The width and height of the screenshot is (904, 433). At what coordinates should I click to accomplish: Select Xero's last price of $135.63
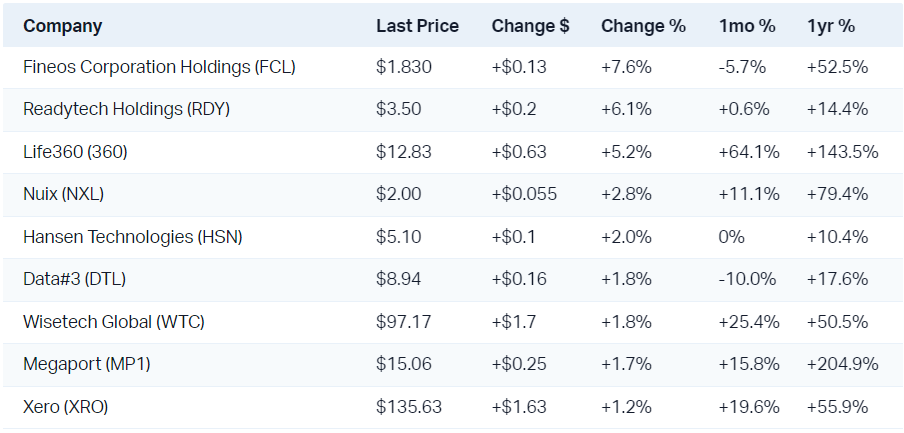pyautogui.click(x=409, y=407)
